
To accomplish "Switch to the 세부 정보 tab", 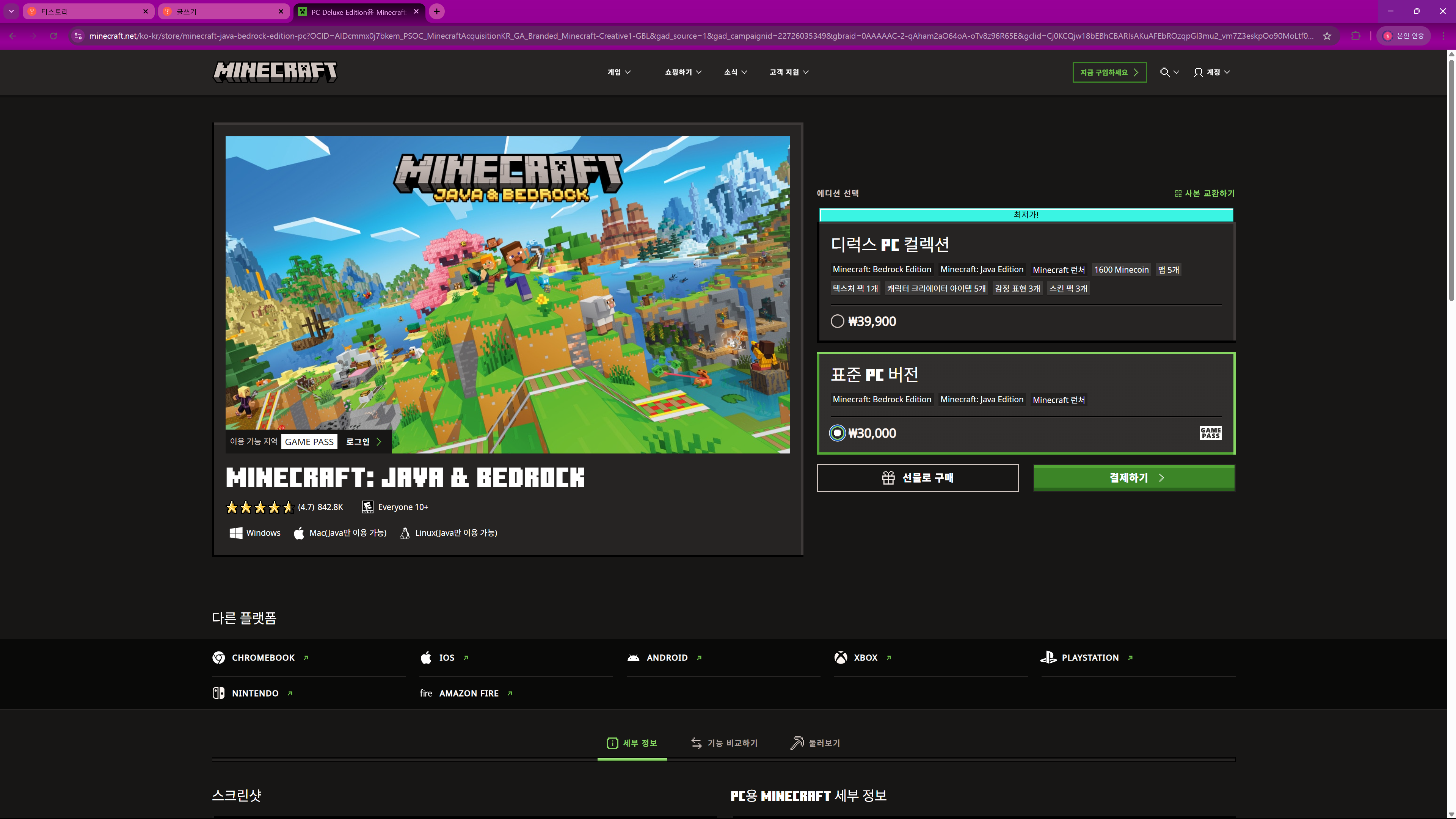I will [x=632, y=743].
